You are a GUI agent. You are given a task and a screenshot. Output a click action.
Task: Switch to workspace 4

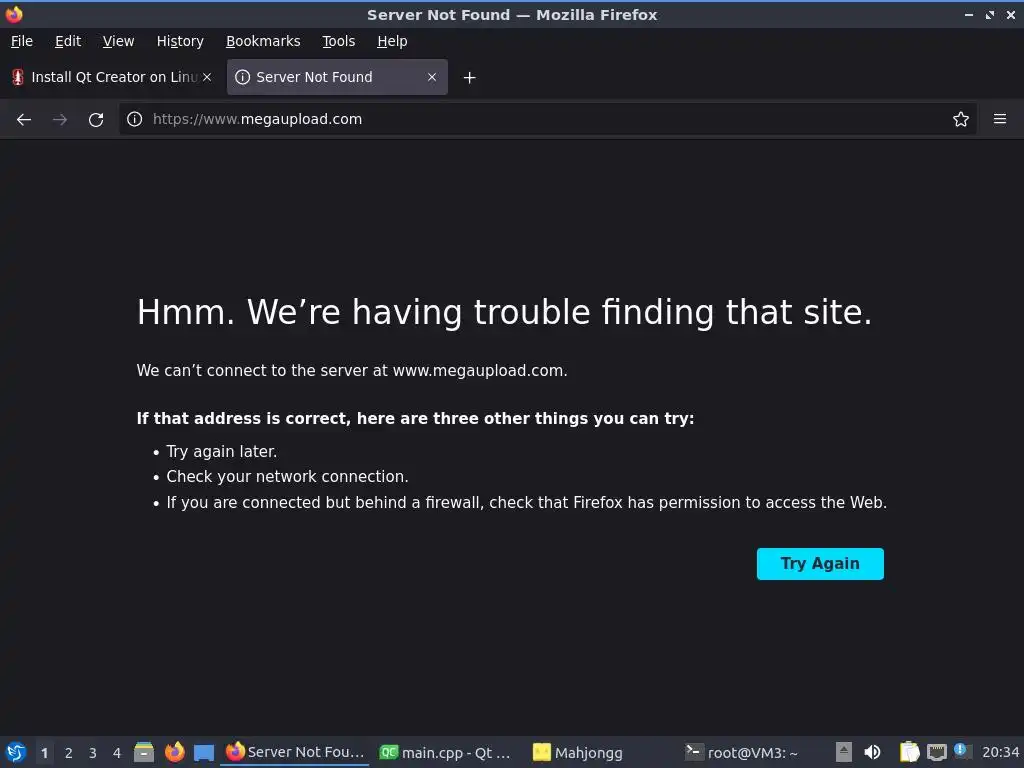[x=117, y=753]
